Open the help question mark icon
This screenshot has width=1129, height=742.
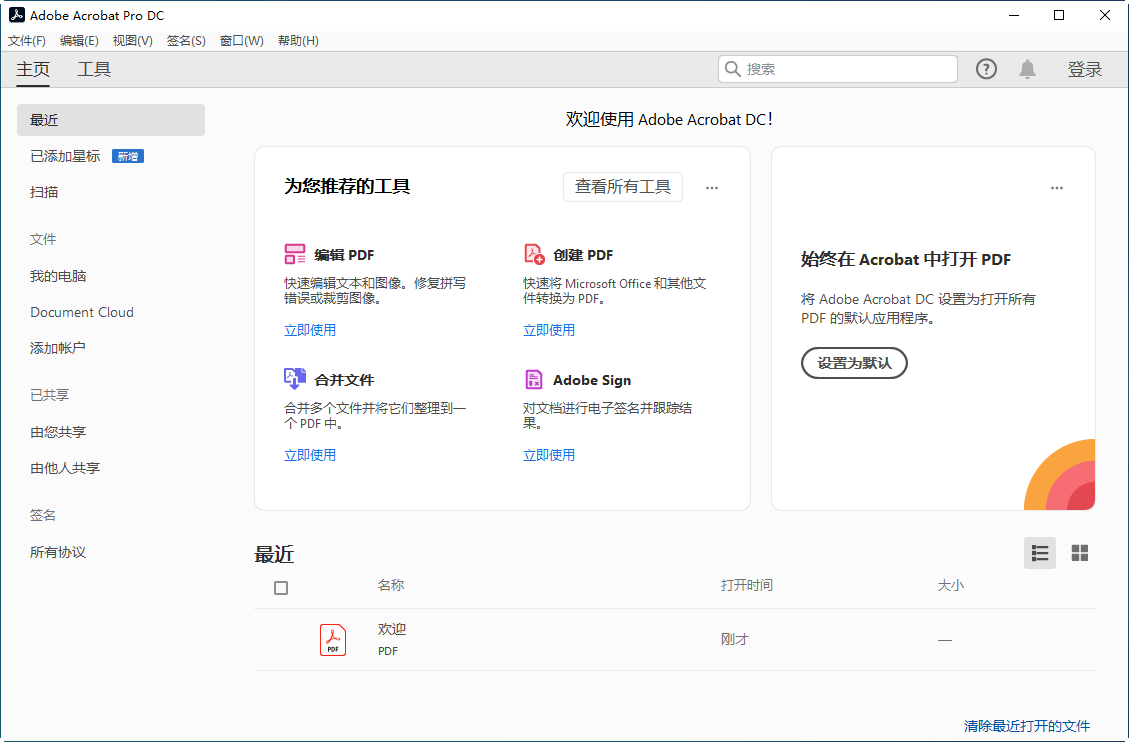tap(986, 68)
